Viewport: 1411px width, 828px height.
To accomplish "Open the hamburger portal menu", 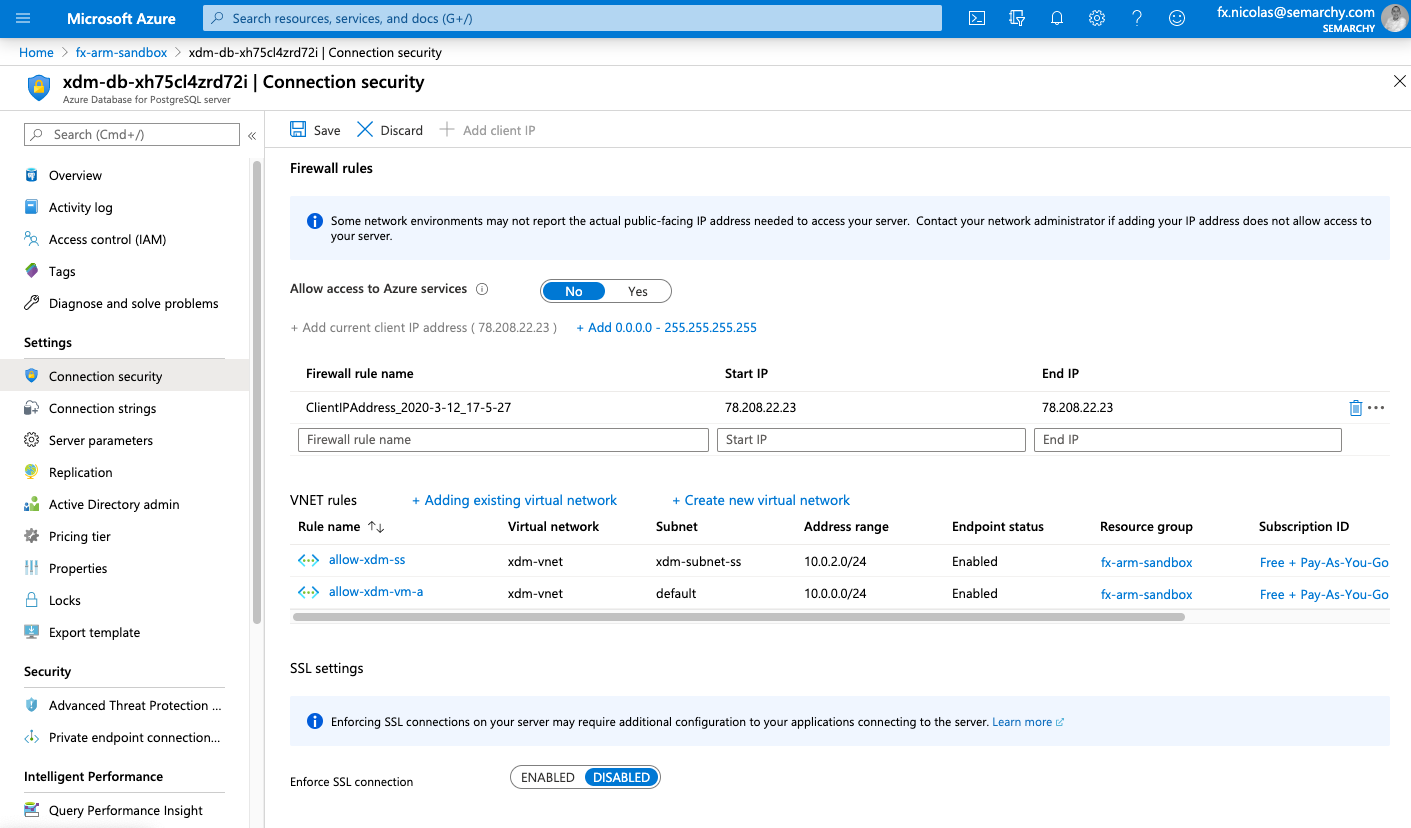I will pyautogui.click(x=24, y=18).
